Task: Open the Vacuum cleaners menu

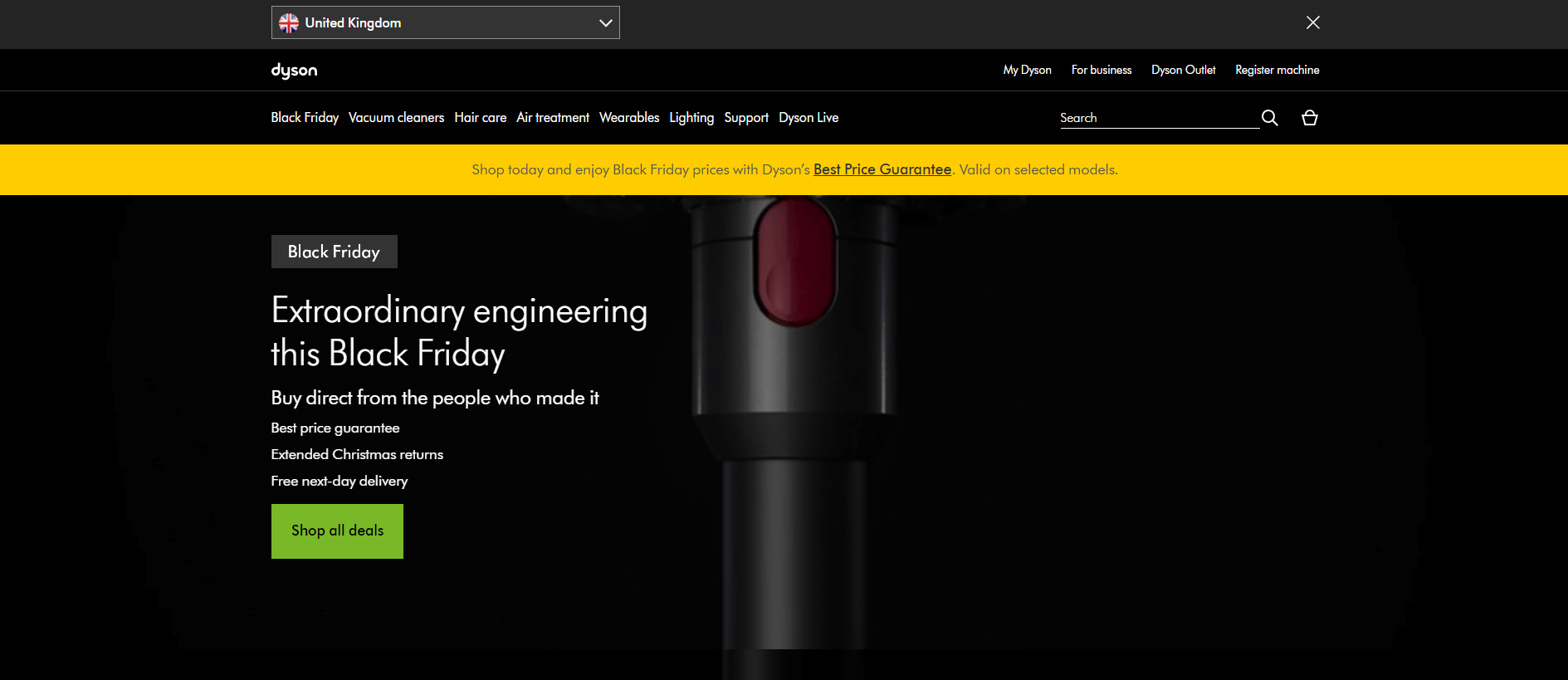Action: (x=396, y=118)
